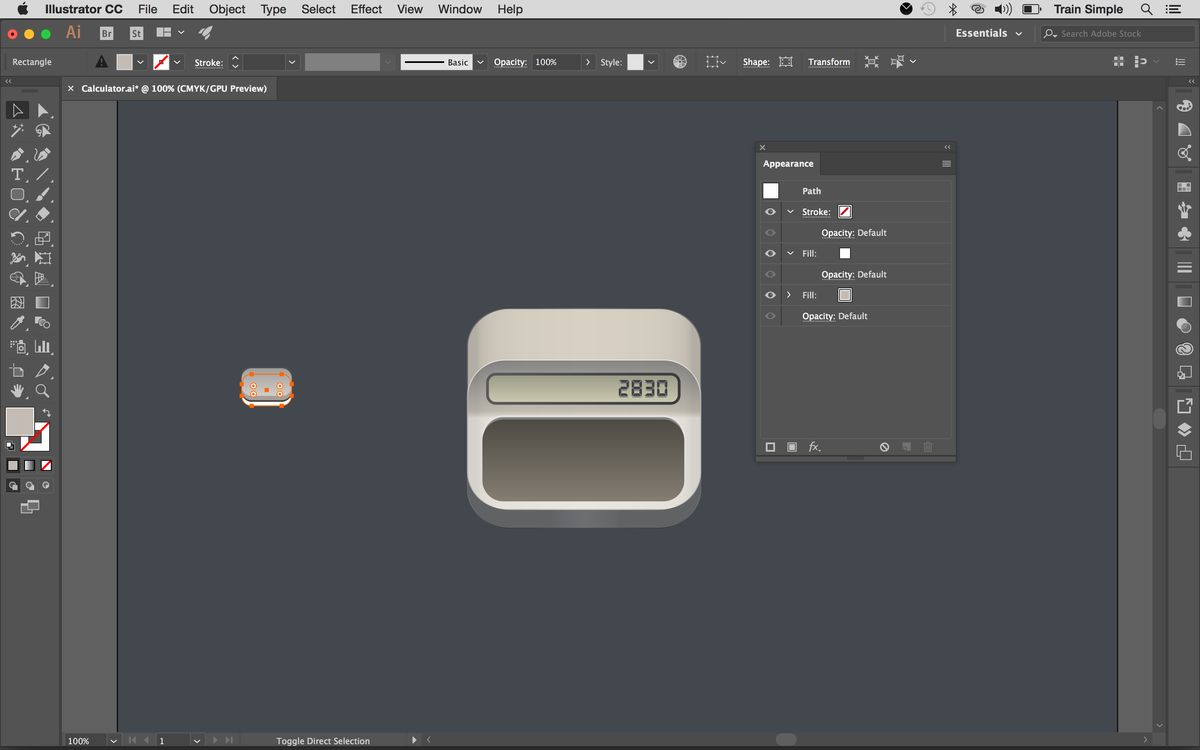
Task: Open the Essentials workspace dropdown
Action: (x=988, y=32)
